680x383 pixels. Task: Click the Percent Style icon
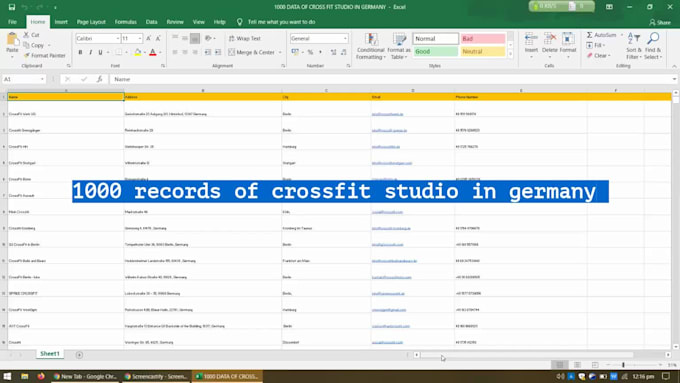pyautogui.click(x=310, y=52)
